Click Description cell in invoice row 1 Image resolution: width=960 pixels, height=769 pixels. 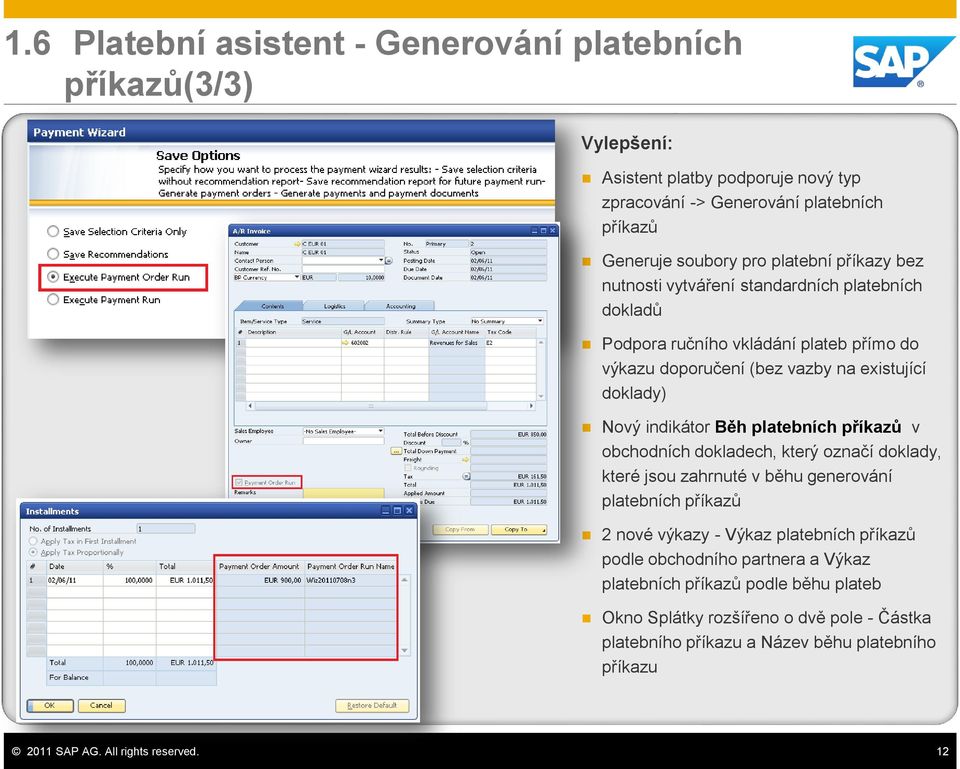(x=293, y=343)
